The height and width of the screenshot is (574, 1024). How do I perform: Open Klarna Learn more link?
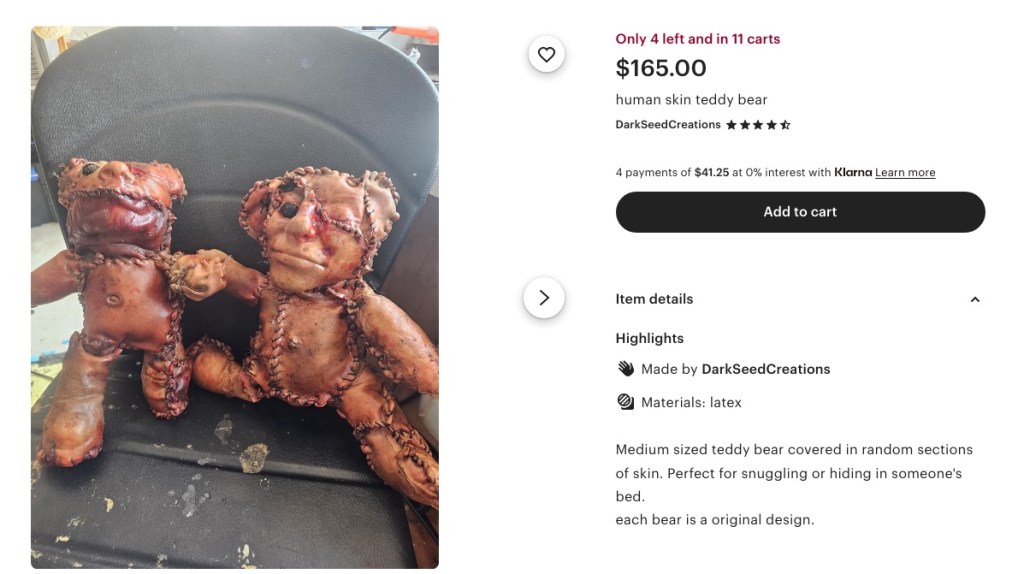point(905,172)
